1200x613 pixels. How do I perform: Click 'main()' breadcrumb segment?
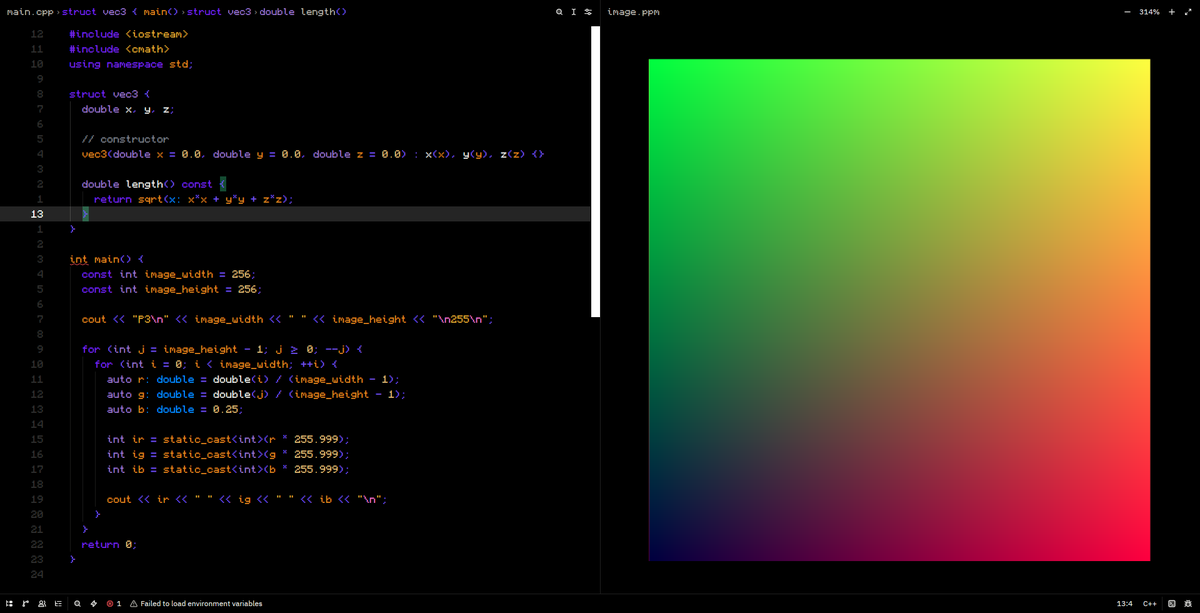(160, 12)
